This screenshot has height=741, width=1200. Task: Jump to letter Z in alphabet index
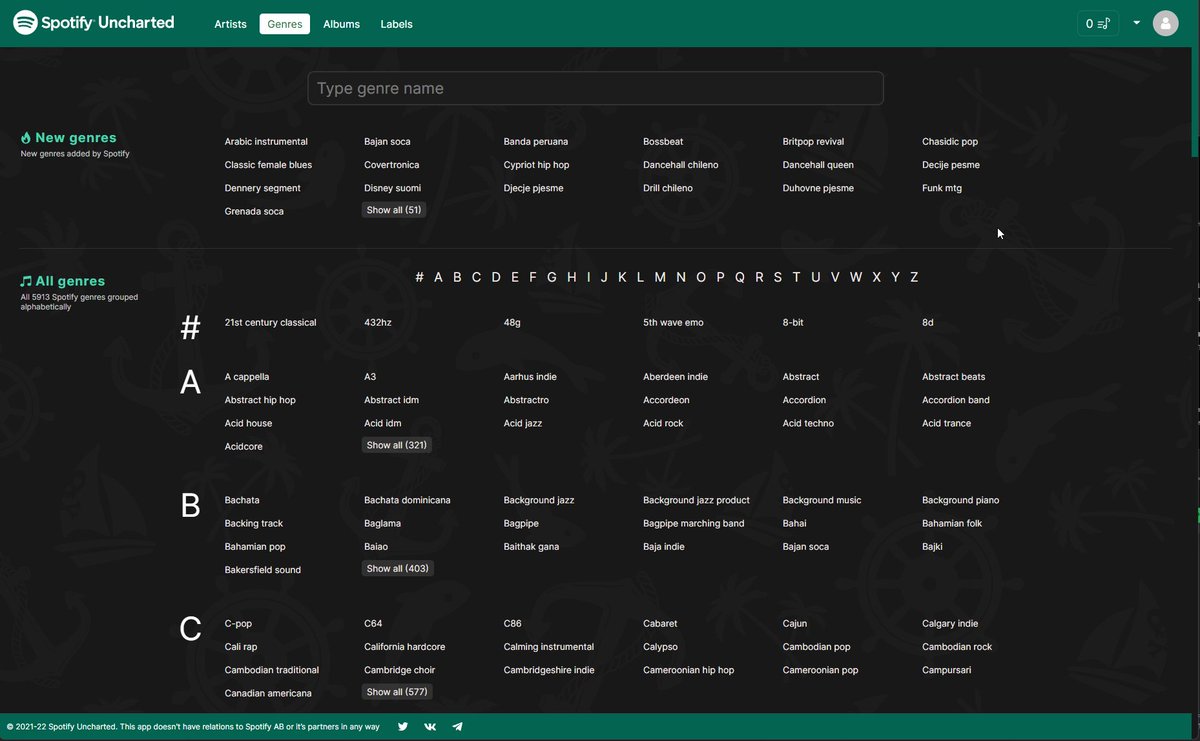click(914, 277)
